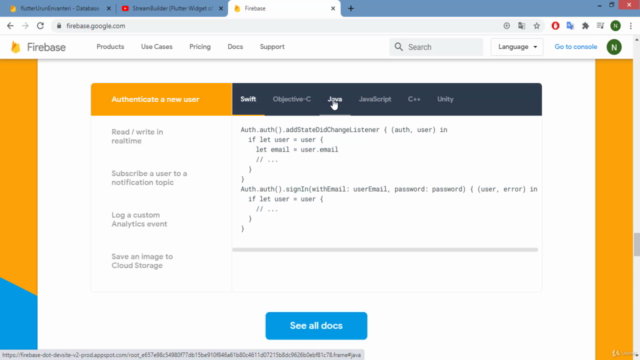The image size is (640, 360).
Task: Open the Support page
Action: (272, 47)
